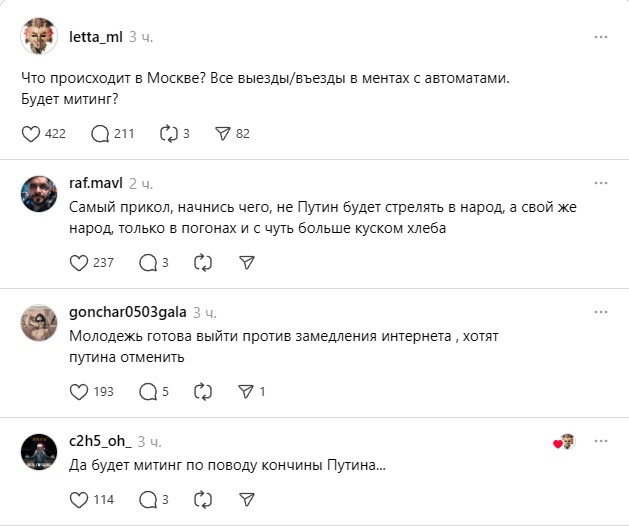Send raf.mavl's comment via share icon
629x526 pixels.
tap(248, 262)
